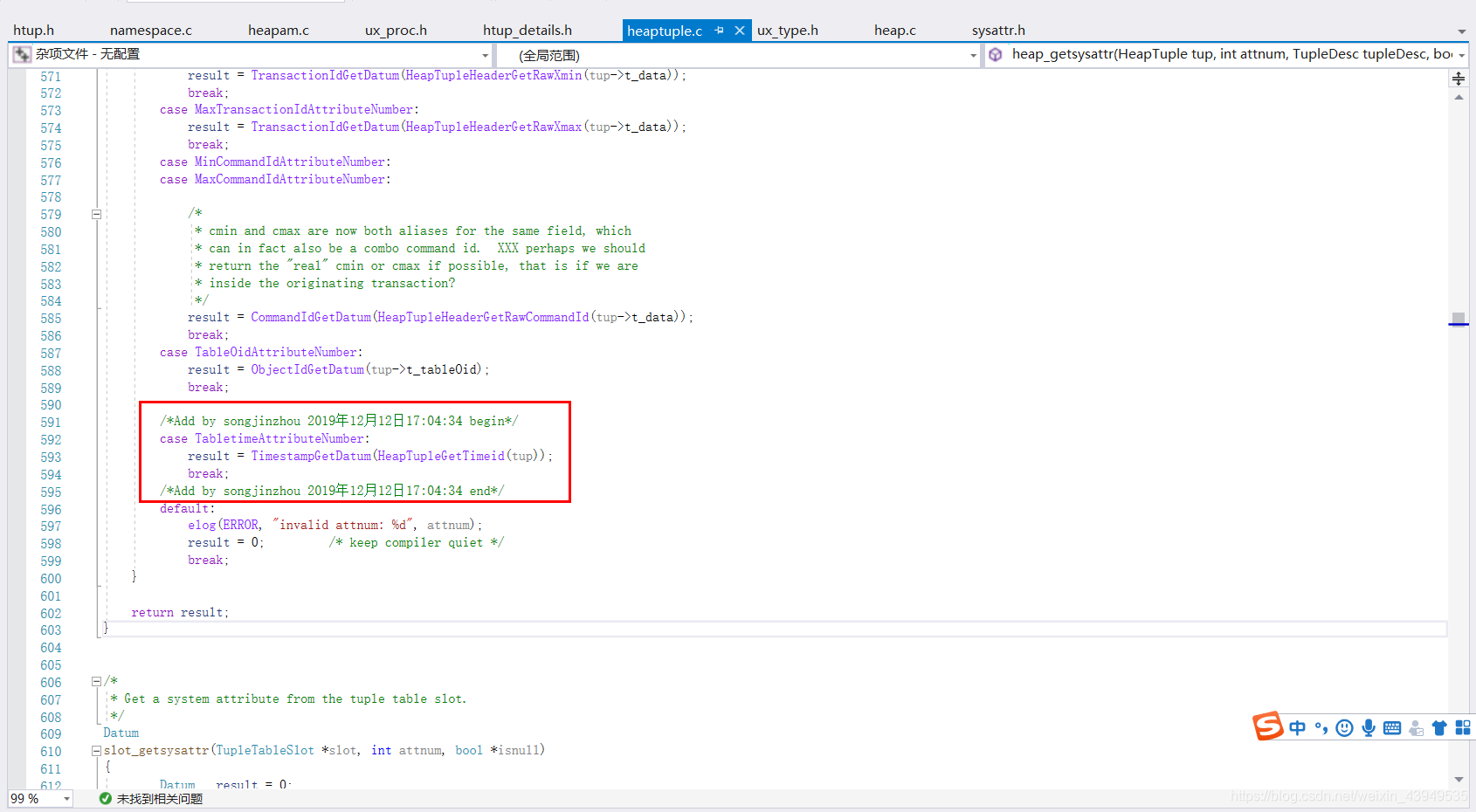Screen dimensions: 1476x812
Task: Switch to the namespace.c tab
Action: pyautogui.click(x=151, y=31)
